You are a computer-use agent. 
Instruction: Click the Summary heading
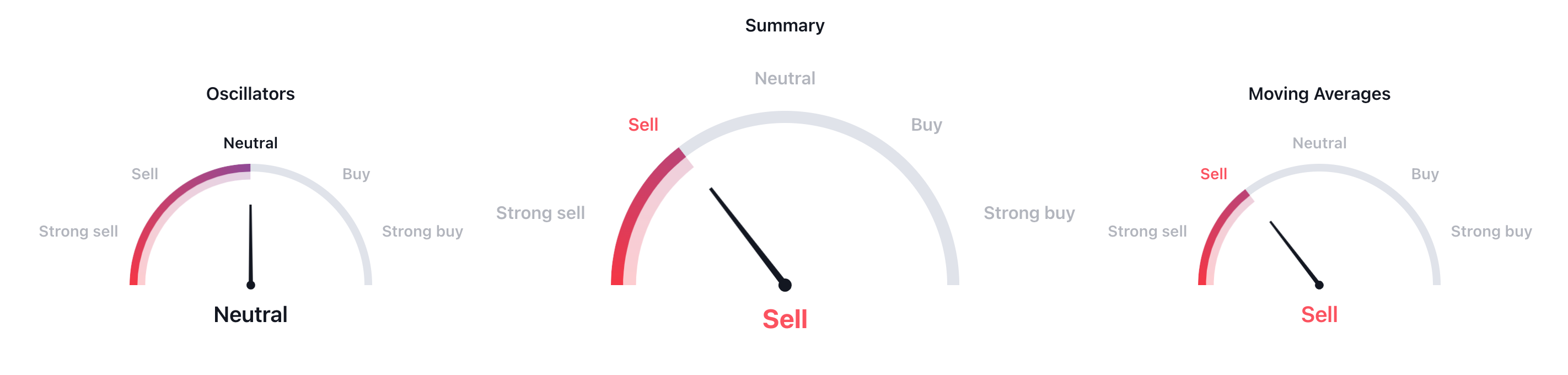[x=785, y=25]
